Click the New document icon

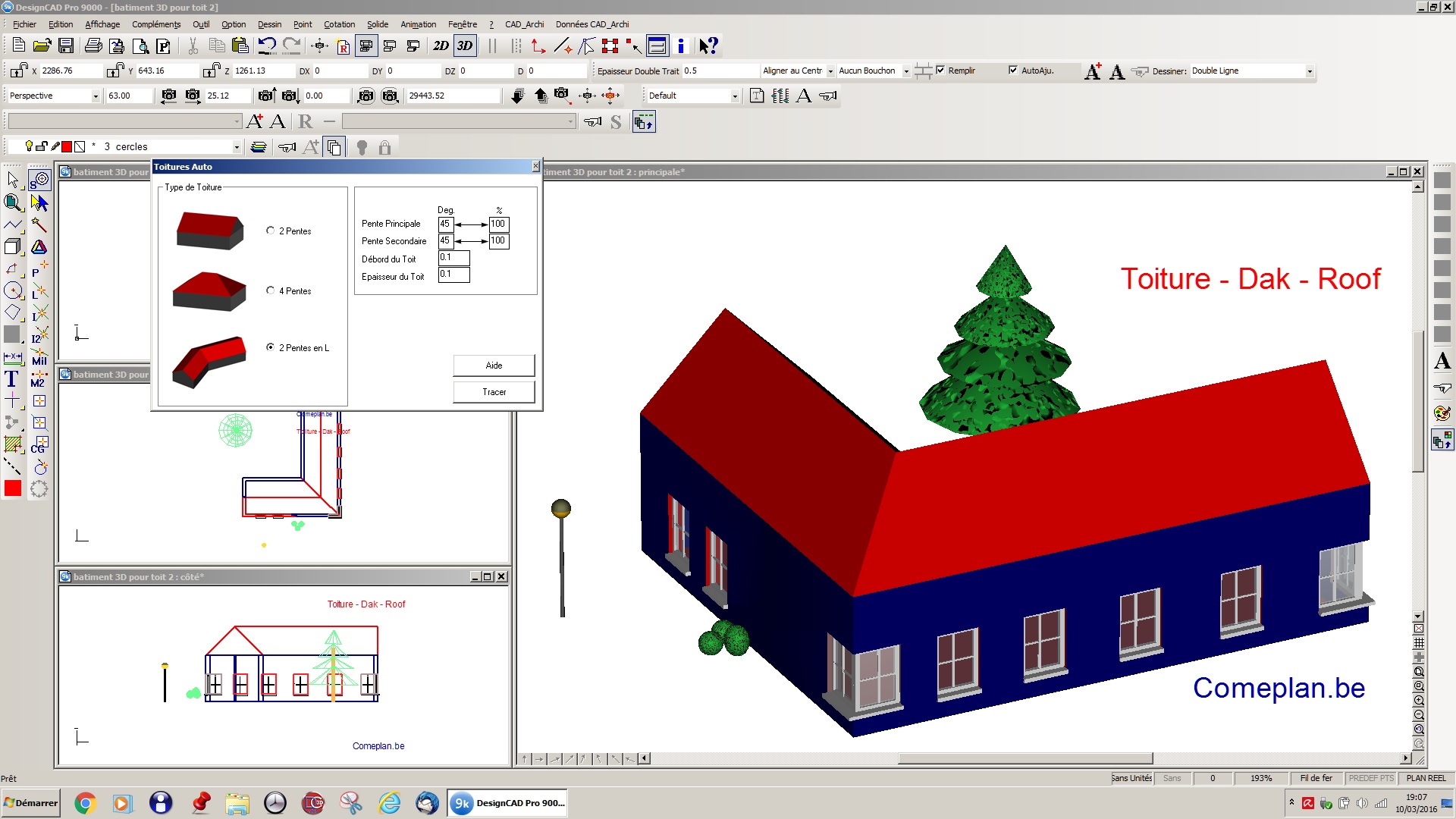tap(19, 45)
